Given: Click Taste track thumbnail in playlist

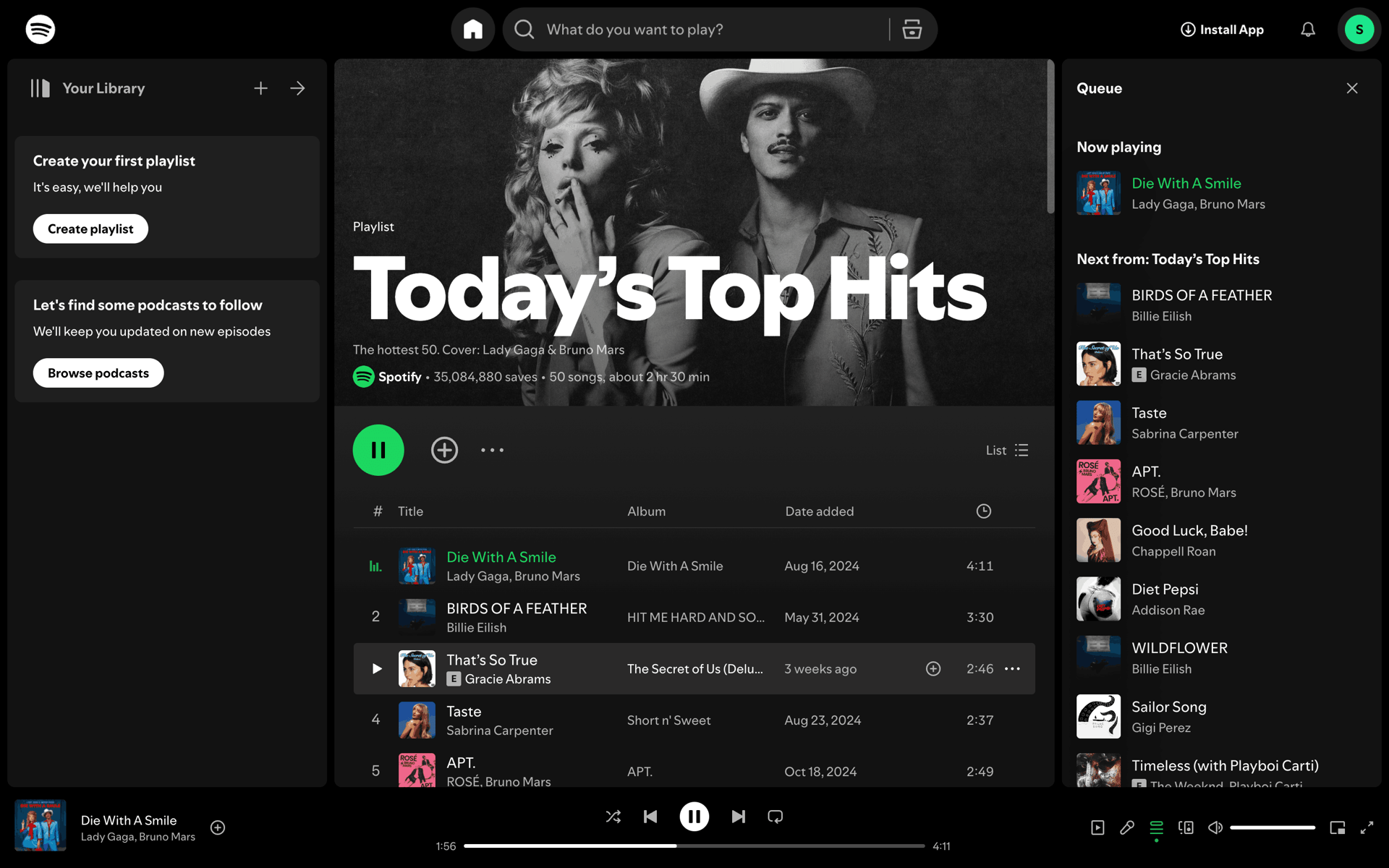Looking at the screenshot, I should [x=417, y=720].
